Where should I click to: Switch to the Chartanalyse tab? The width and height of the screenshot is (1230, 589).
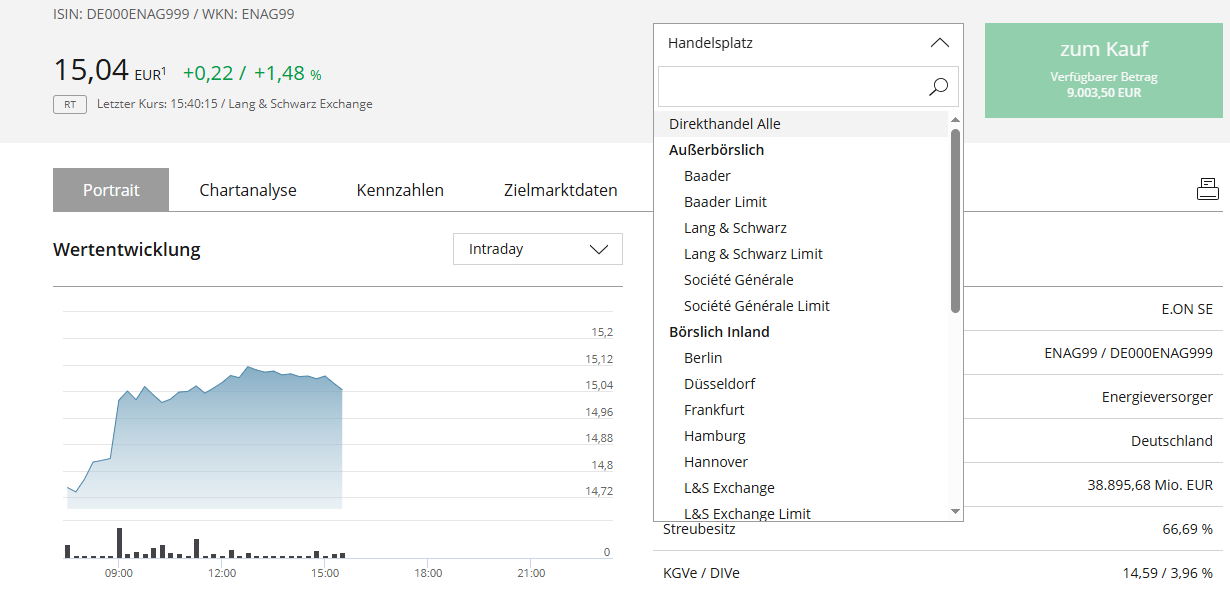tap(247, 189)
